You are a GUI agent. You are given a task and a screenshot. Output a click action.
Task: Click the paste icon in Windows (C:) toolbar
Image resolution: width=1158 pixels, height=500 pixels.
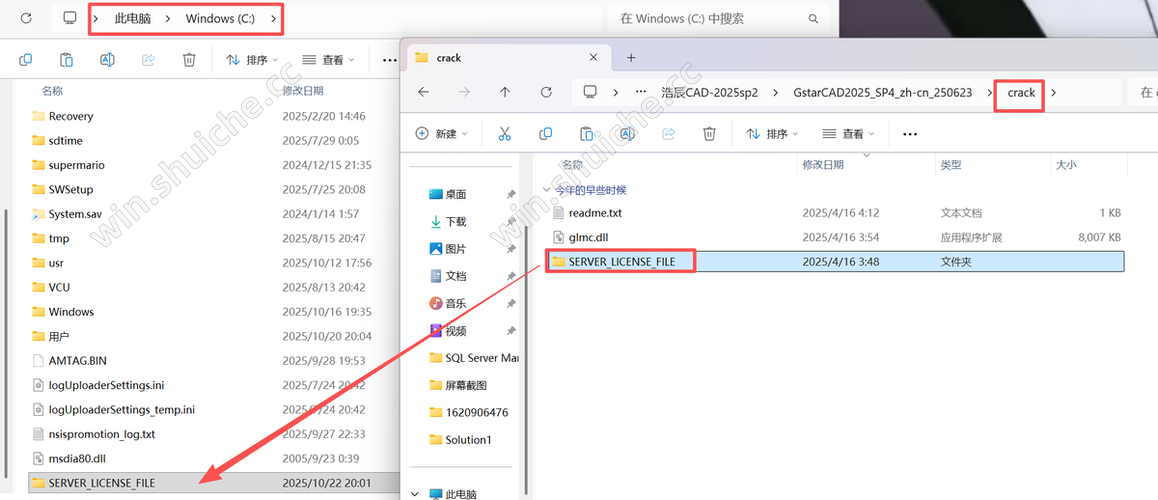click(x=66, y=60)
